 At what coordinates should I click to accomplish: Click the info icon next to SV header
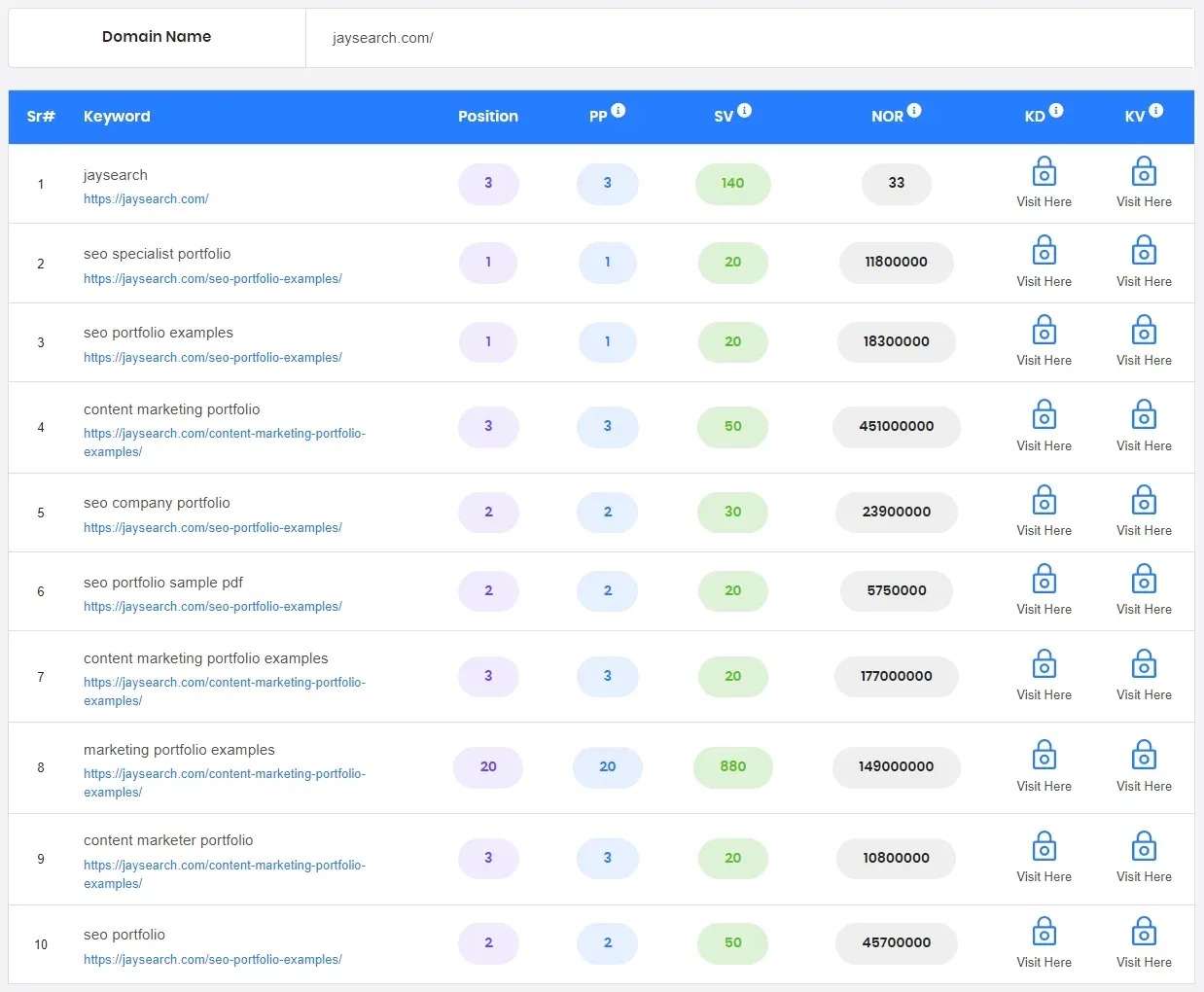pos(745,111)
